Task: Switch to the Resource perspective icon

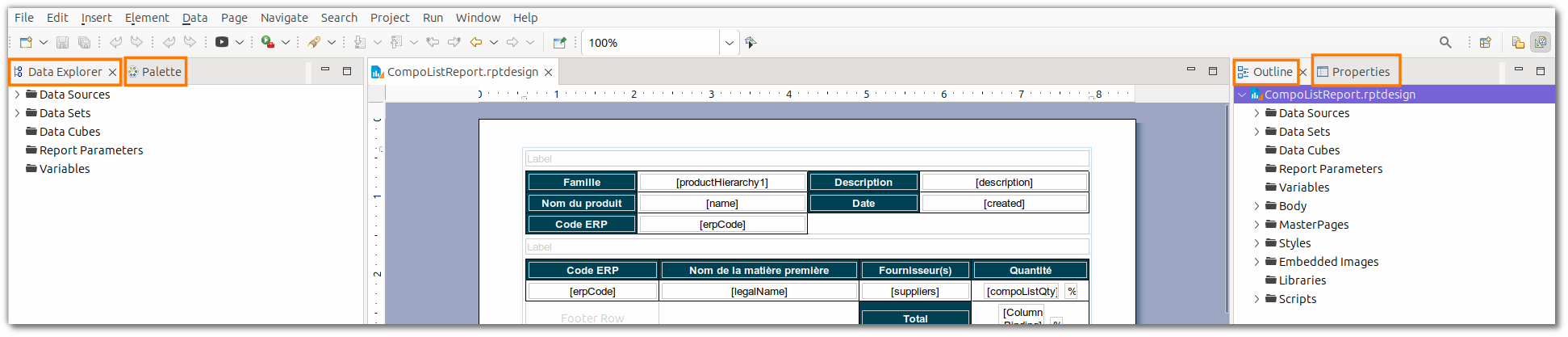Action: click(x=1518, y=43)
